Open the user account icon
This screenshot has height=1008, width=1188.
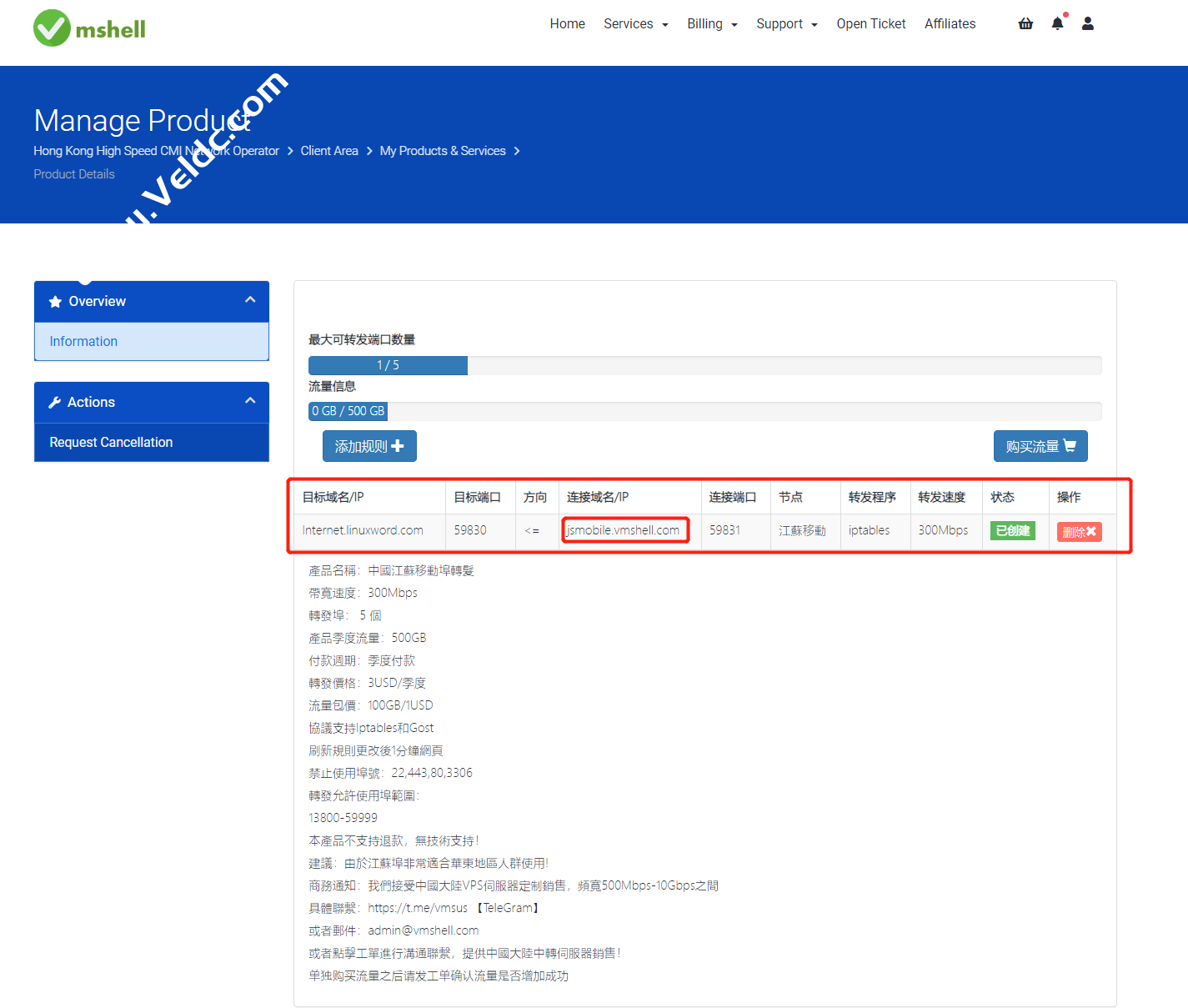tap(1087, 23)
